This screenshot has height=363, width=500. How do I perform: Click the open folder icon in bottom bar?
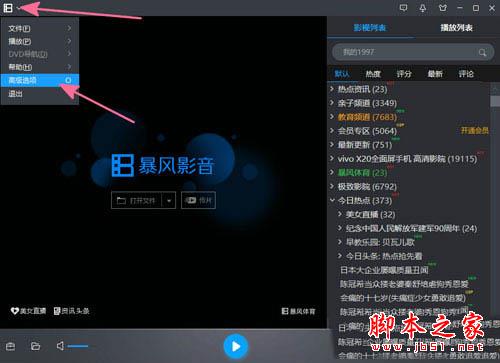tap(35, 346)
